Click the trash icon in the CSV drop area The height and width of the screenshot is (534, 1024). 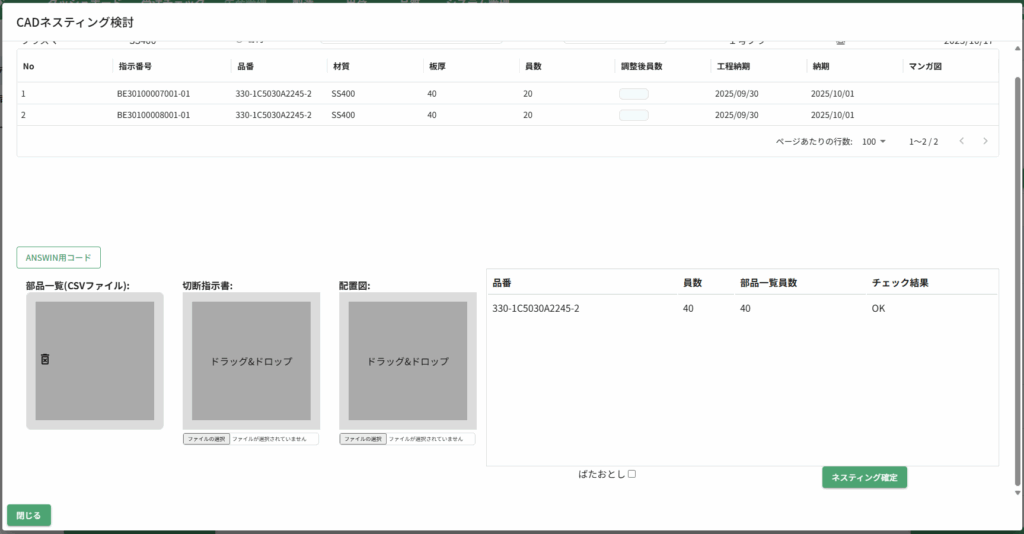tap(45, 359)
